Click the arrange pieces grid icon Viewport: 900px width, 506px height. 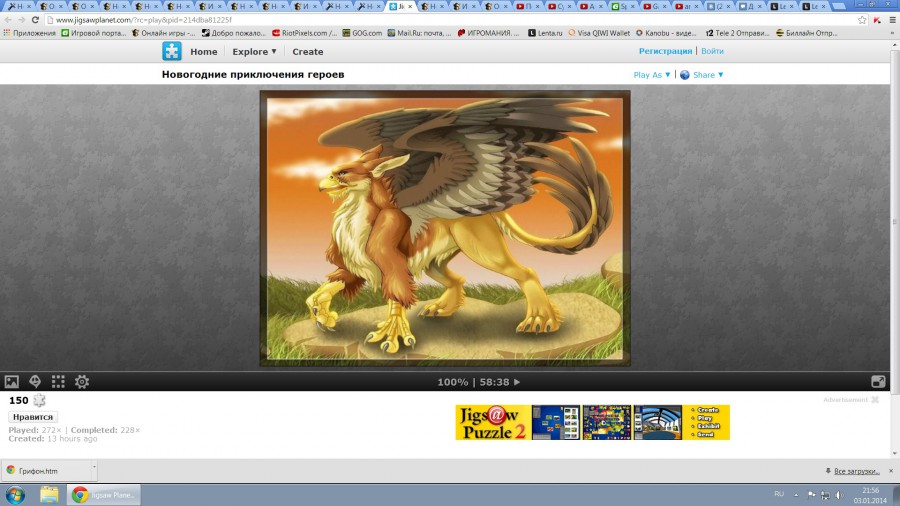coord(58,382)
